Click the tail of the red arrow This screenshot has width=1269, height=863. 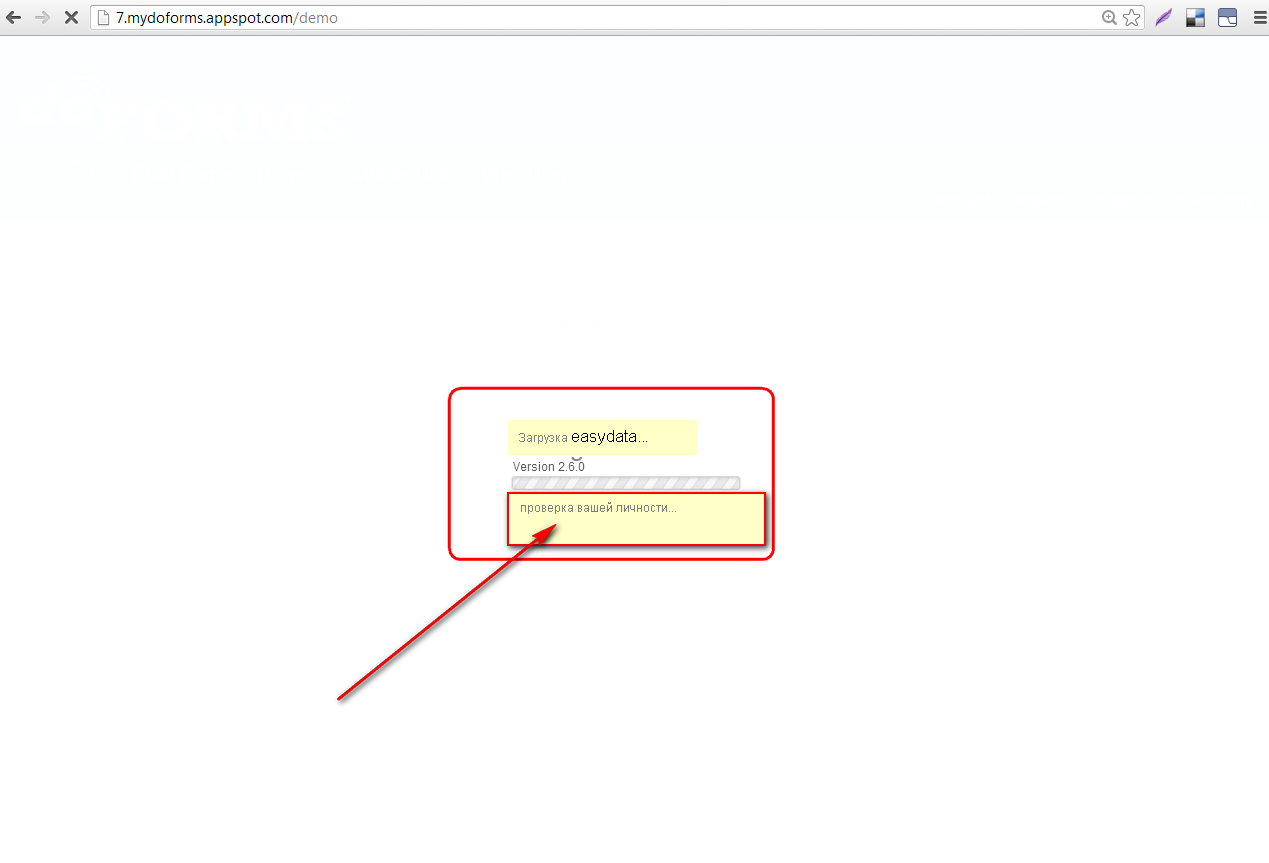point(341,698)
